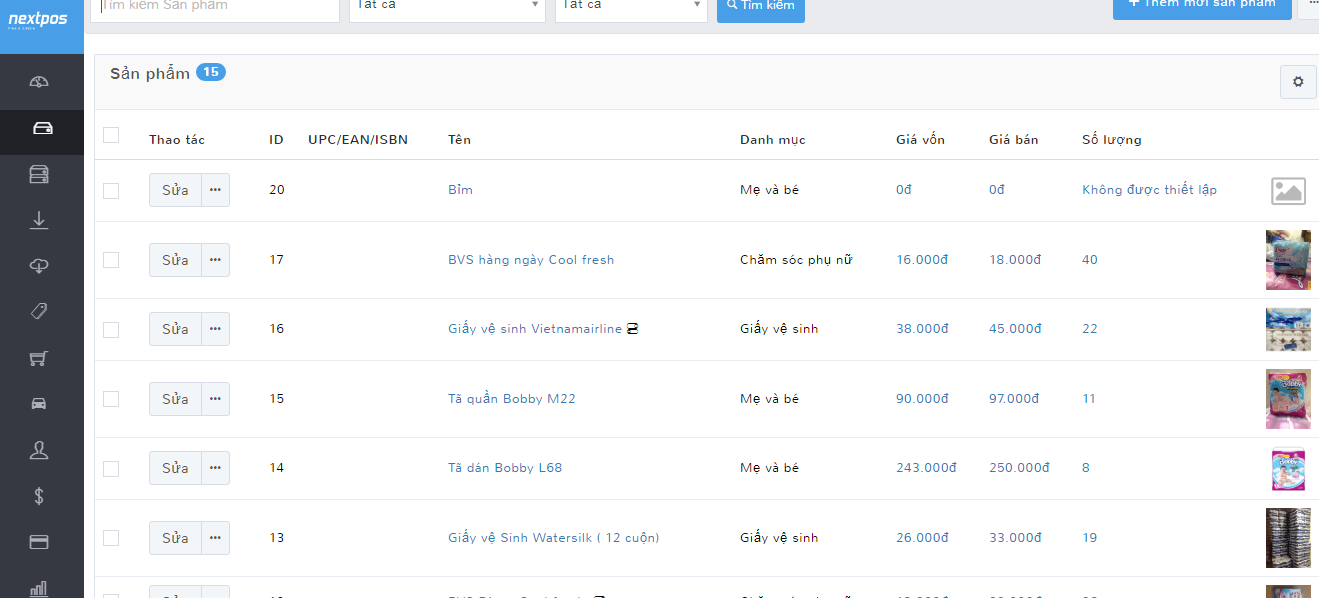Sort by the Tên column header
This screenshot has height=598, width=1319.
click(x=459, y=140)
